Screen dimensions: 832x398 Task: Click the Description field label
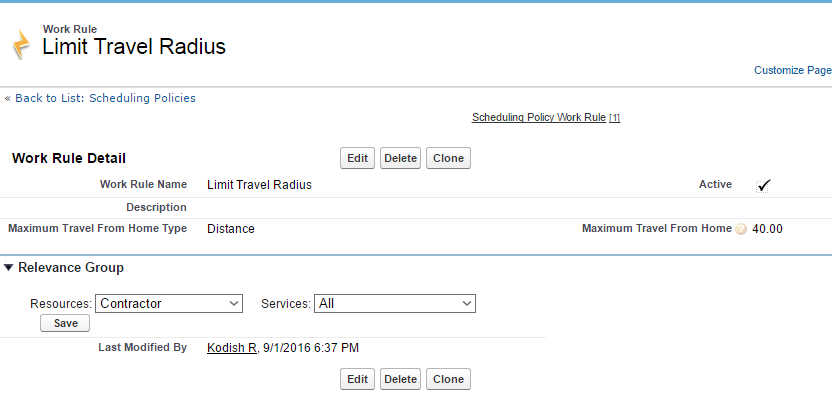pyautogui.click(x=157, y=207)
